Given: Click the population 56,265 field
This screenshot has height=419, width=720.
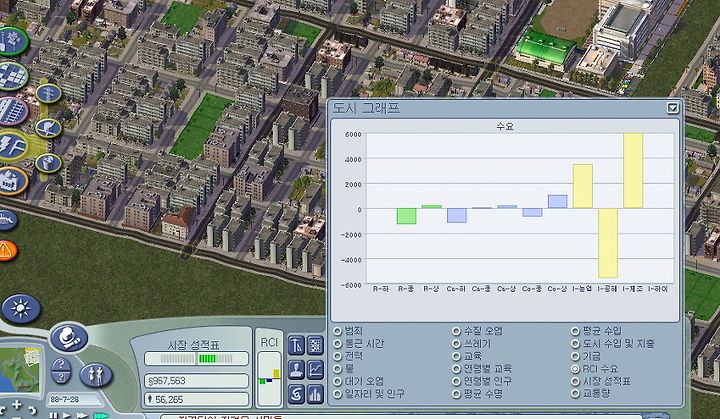Looking at the screenshot, I should point(196,399).
